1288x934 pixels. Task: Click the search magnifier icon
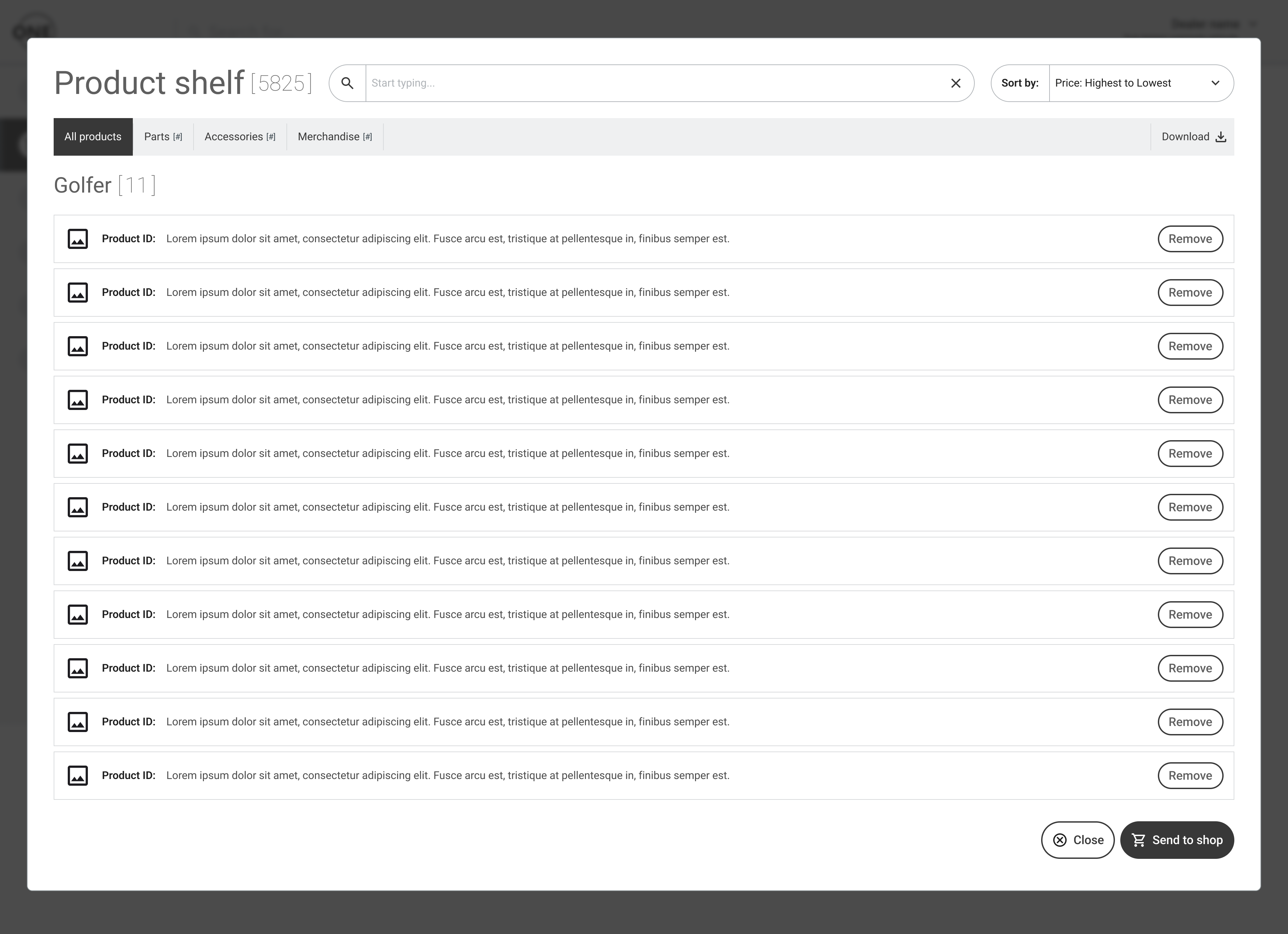tap(347, 83)
